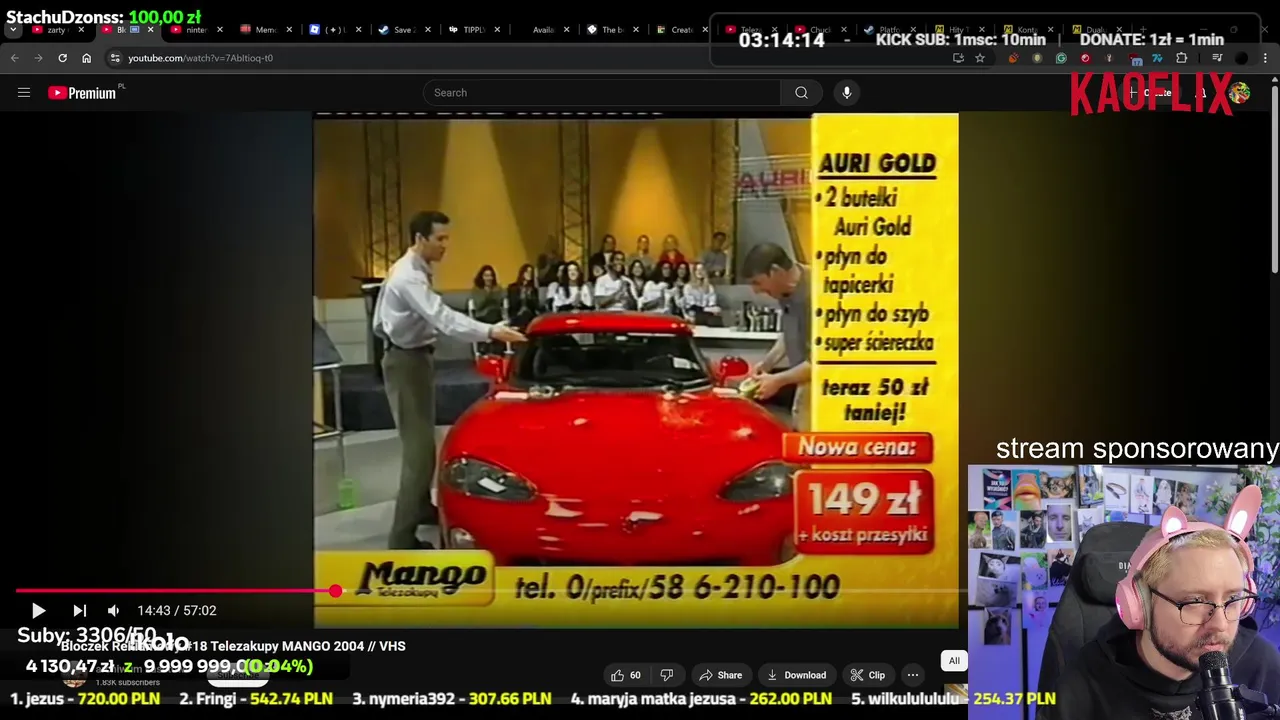Go forward in browser history
The image size is (1280, 720).
click(x=39, y=58)
